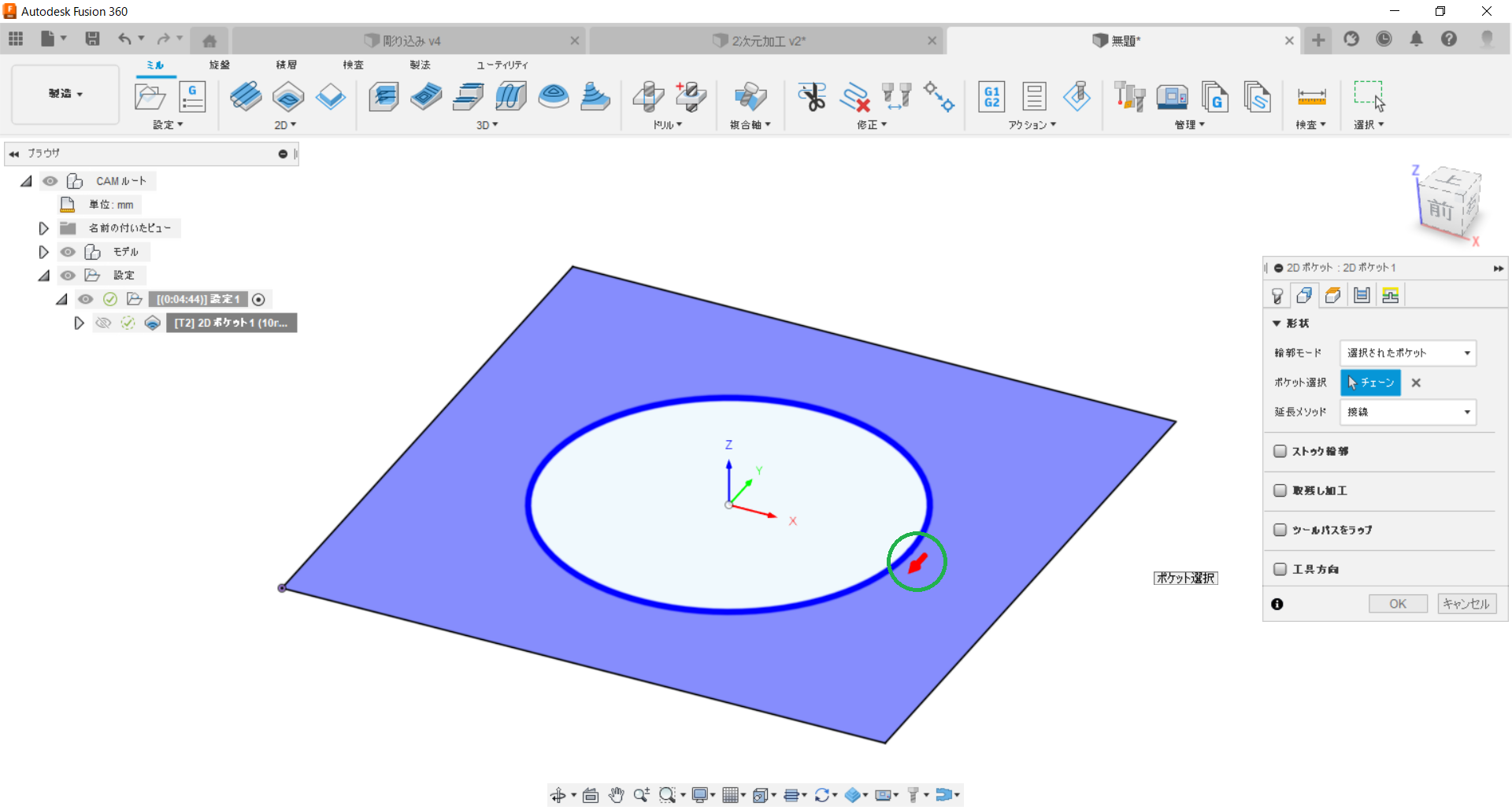Switch to the 彫り込み v4 document tab
The image size is (1512, 810).
coord(411,41)
